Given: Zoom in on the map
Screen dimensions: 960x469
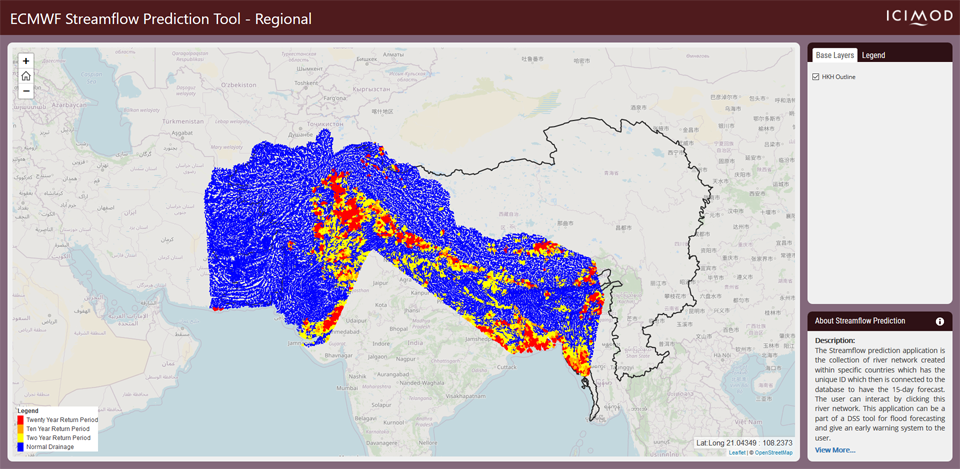Looking at the screenshot, I should click(x=26, y=60).
